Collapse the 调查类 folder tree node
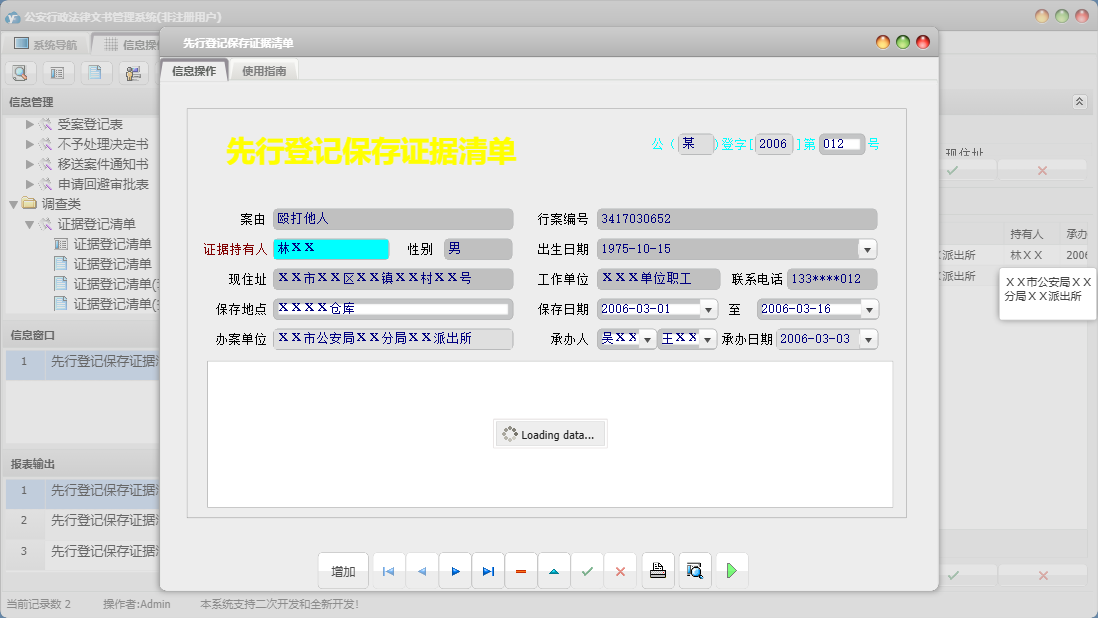The height and width of the screenshot is (618, 1098). [x=13, y=204]
